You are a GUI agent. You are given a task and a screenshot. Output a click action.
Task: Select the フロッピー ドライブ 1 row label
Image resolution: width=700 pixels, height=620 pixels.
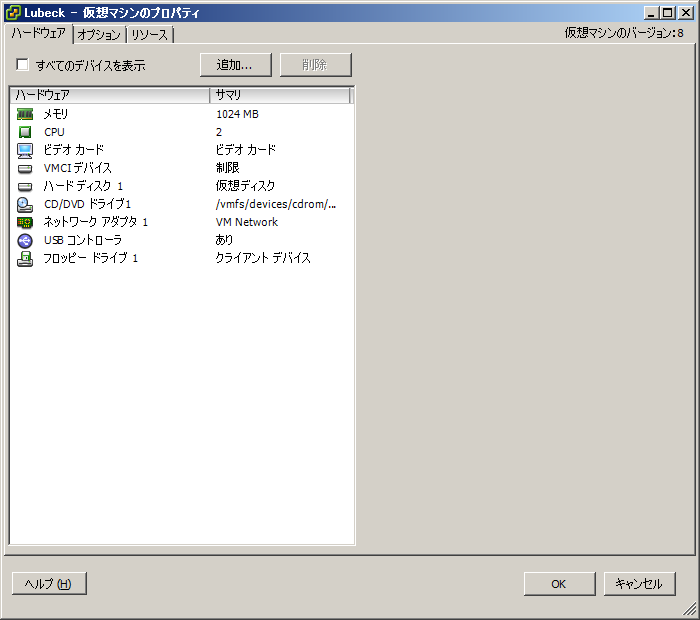click(x=91, y=258)
